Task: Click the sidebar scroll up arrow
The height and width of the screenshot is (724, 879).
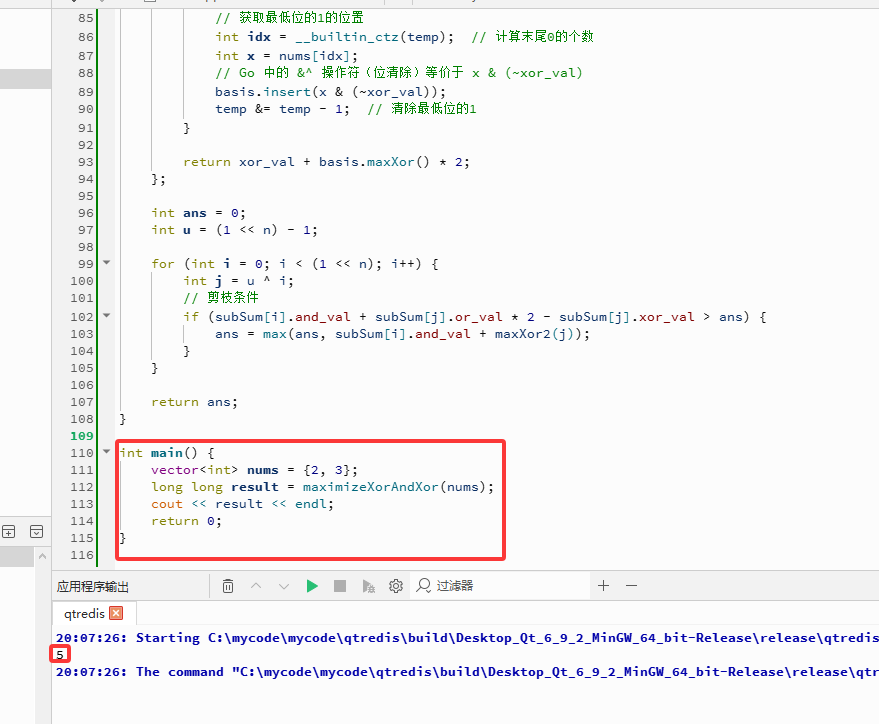Action: pyautogui.click(x=43, y=556)
